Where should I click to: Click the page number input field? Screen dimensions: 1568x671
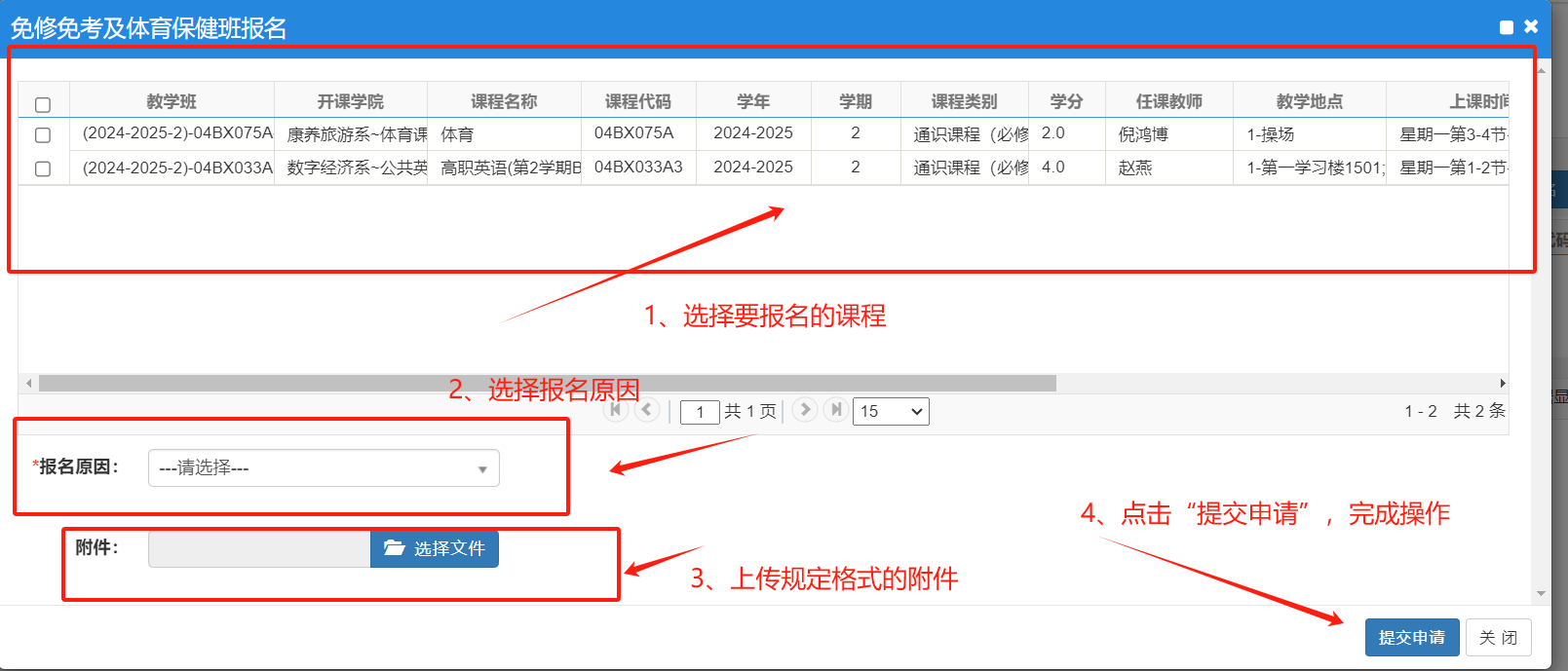point(700,412)
